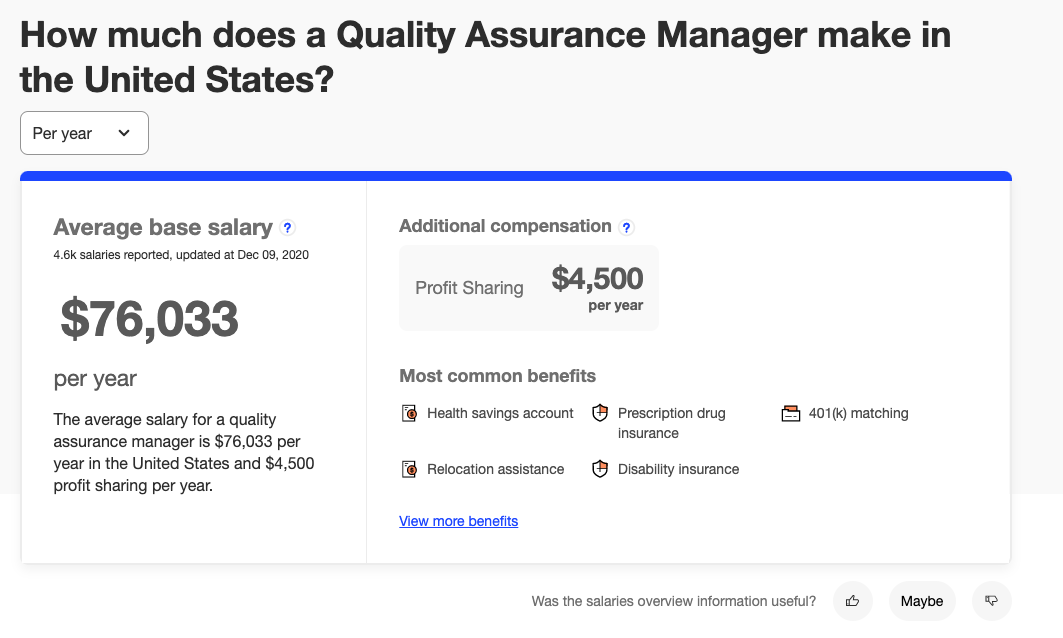Click the Disability insurance shield icon
Viewport: 1063px width, 638px height.
pyautogui.click(x=600, y=469)
